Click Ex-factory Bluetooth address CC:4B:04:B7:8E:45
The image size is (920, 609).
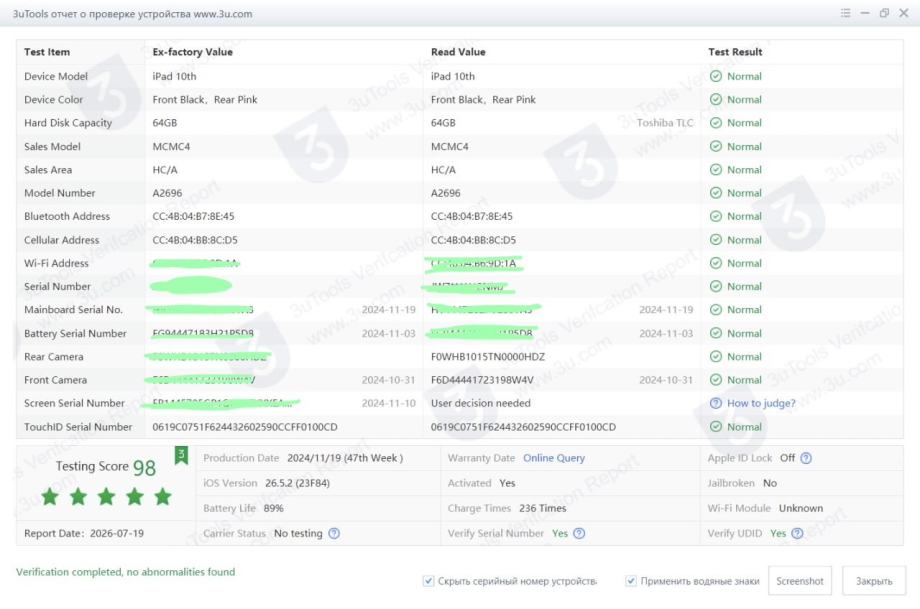(193, 216)
